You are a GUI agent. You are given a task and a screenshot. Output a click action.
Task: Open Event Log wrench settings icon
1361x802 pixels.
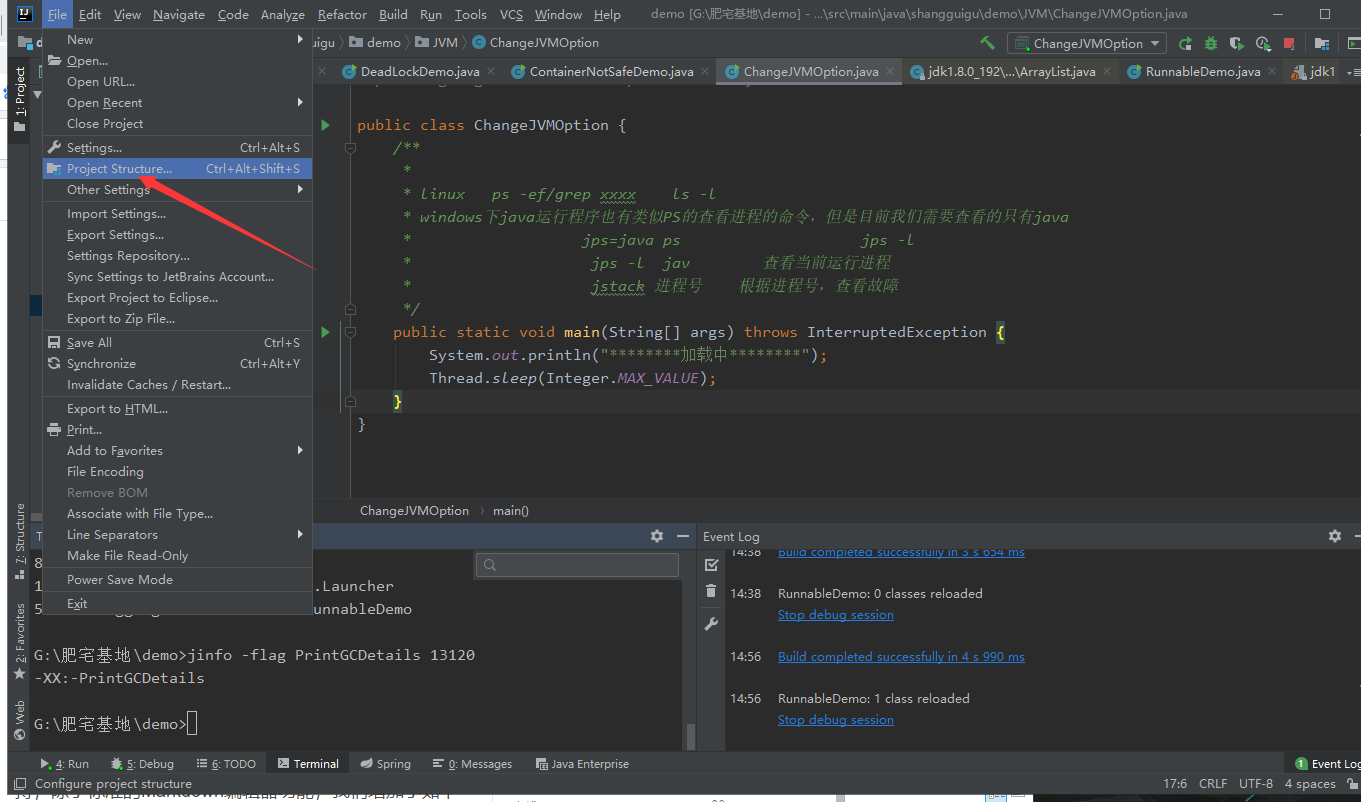coord(711,623)
